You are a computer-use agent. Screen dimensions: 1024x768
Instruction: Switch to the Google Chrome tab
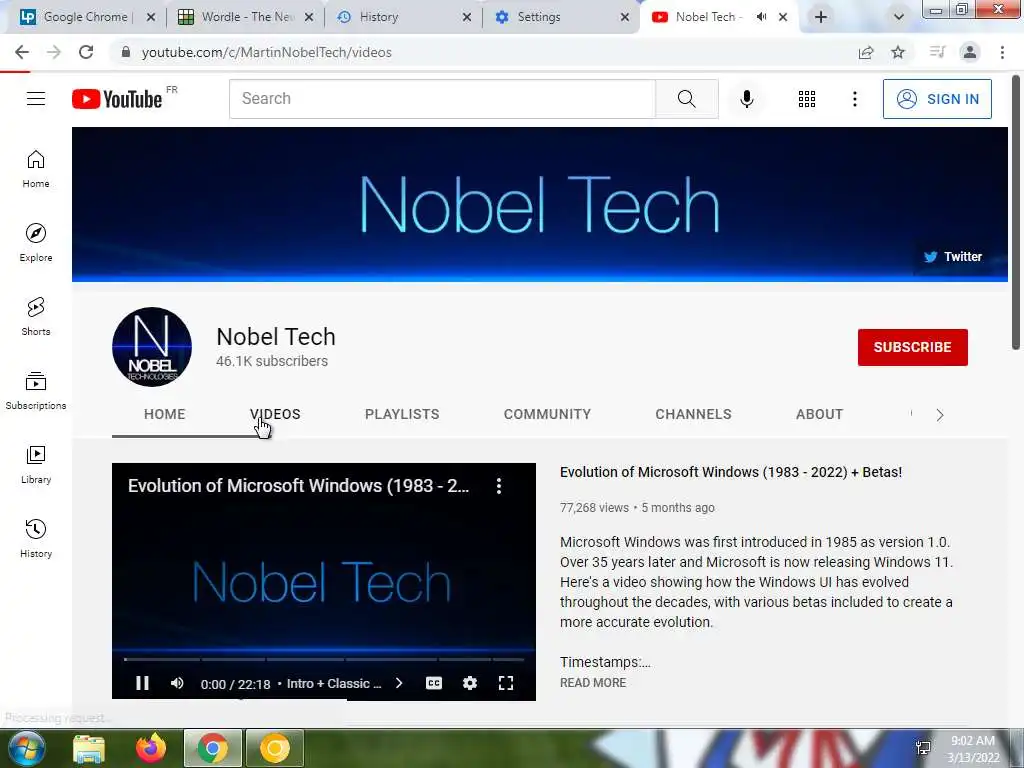[87, 17]
